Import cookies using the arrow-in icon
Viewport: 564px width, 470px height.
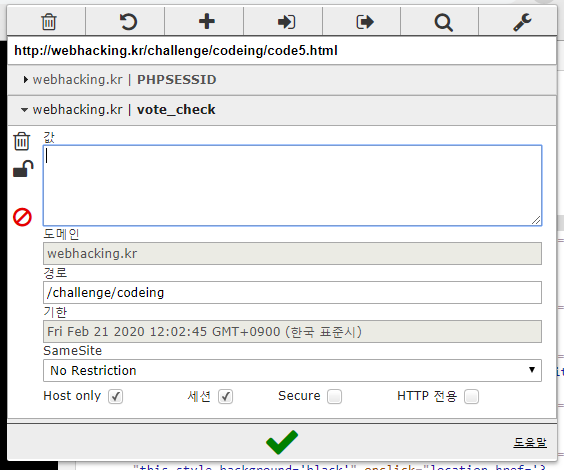[x=286, y=22]
